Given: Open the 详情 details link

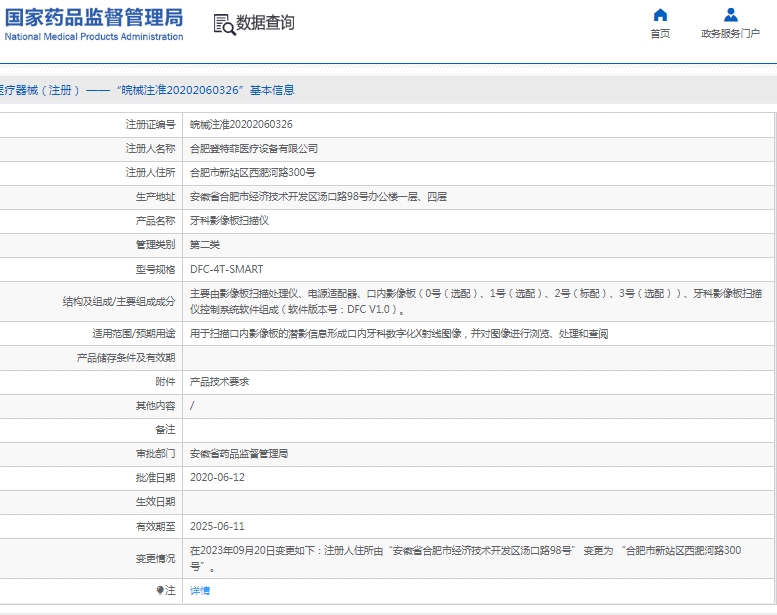Looking at the screenshot, I should click(x=200, y=590).
